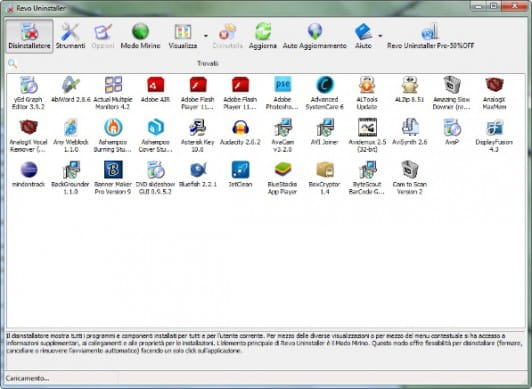Screen dimensions: 532x389
Task: Open Auto Aggiornamento
Action: pyautogui.click(x=315, y=36)
